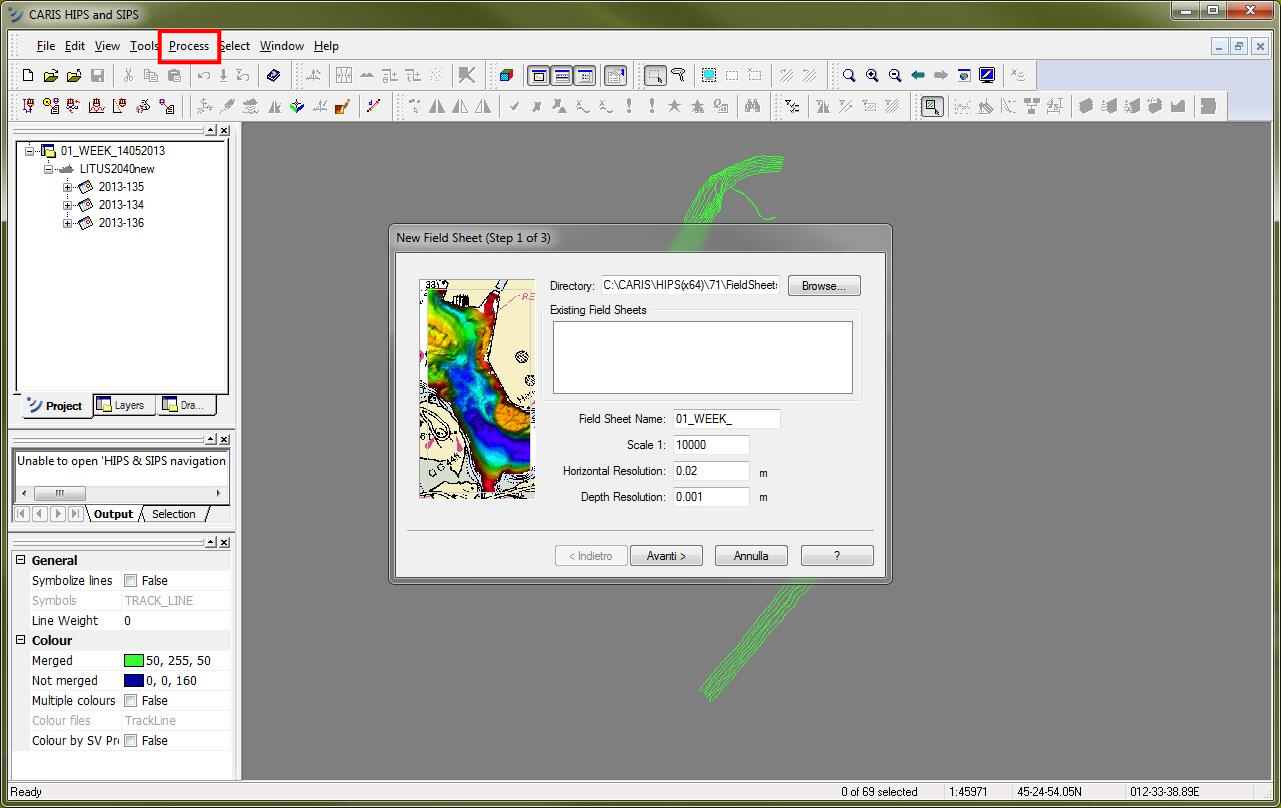Image resolution: width=1281 pixels, height=808 pixels.
Task: Click the New blank page icon
Action: (28, 75)
